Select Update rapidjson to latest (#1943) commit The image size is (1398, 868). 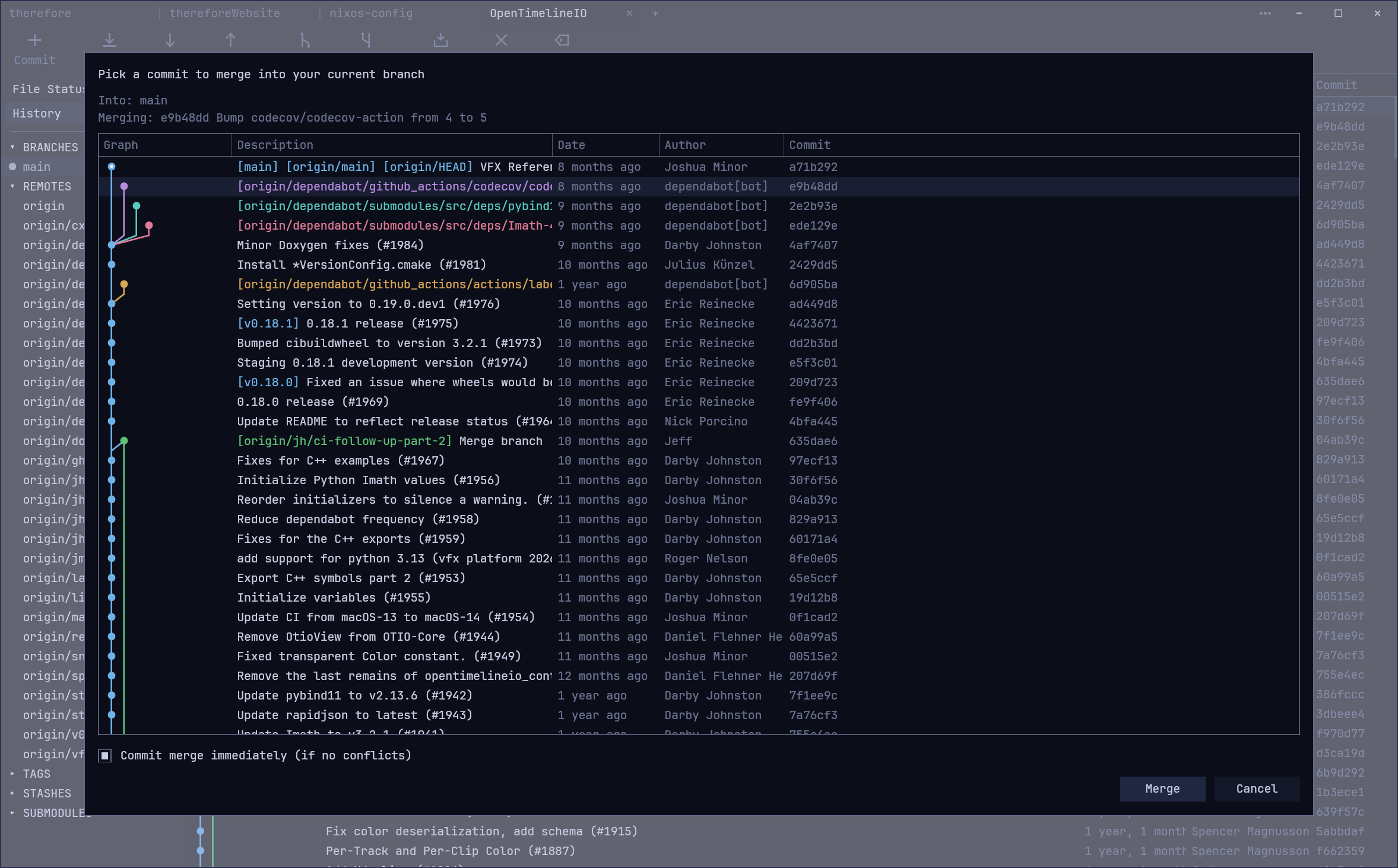699,715
